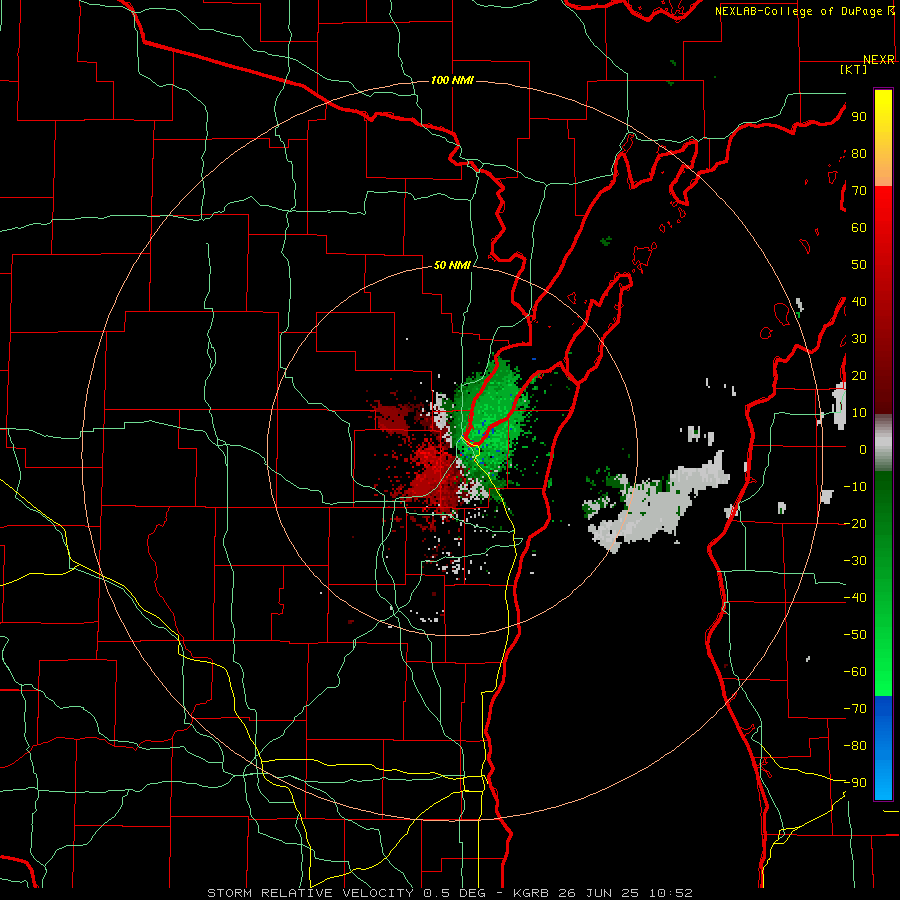Click the -70 knot scale label
This screenshot has width=900, height=900.
(855, 709)
